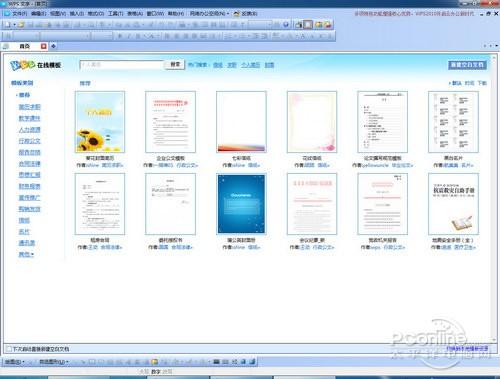The height and width of the screenshot is (379, 500).
Task: Tick the next-startup blank document checkbox
Action: [9, 349]
